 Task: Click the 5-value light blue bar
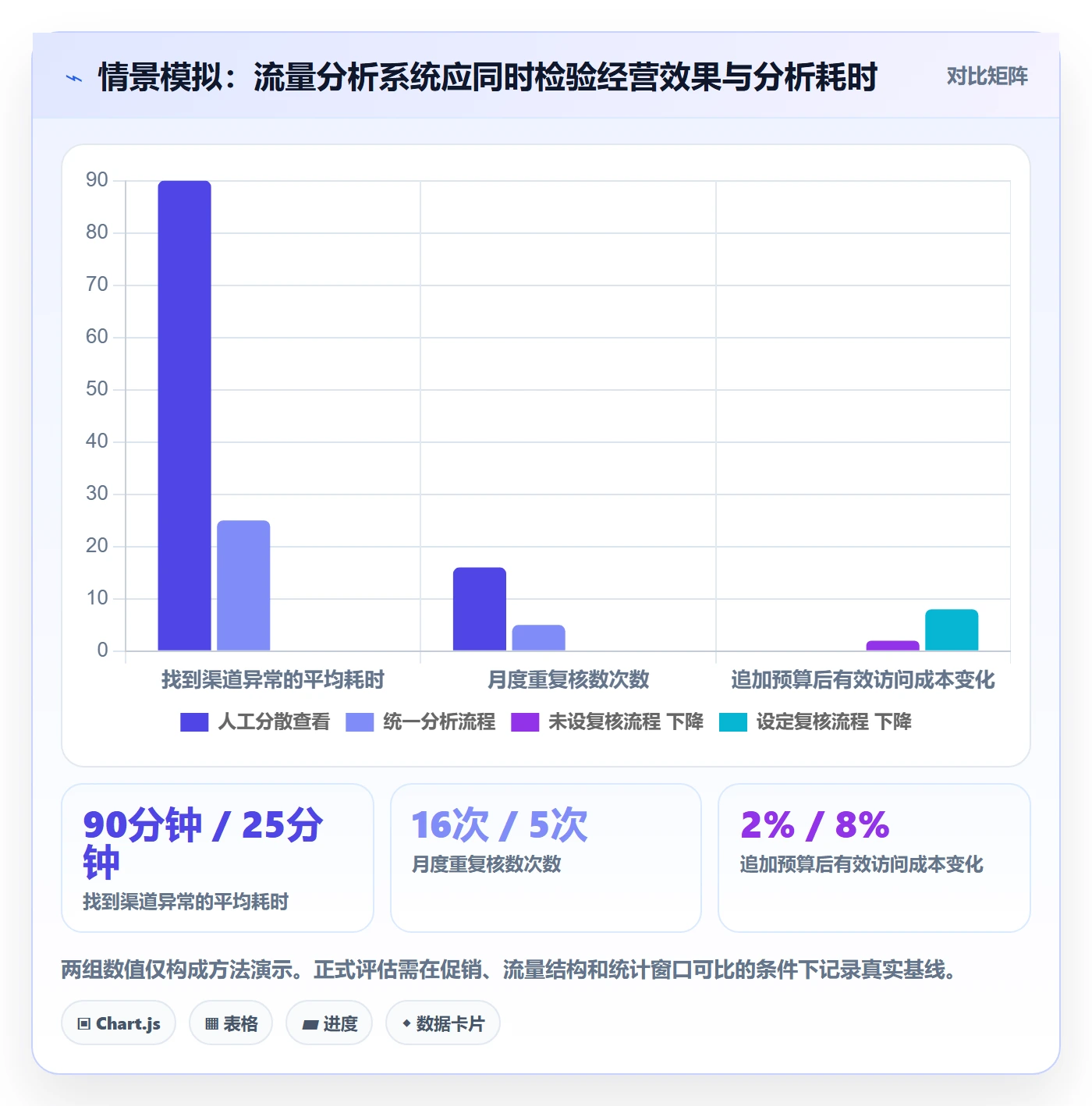[x=539, y=638]
